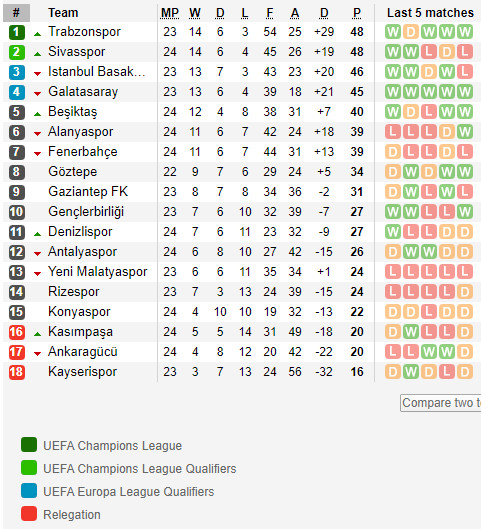Sort table by P points header
The height and width of the screenshot is (529, 481).
pos(357,13)
